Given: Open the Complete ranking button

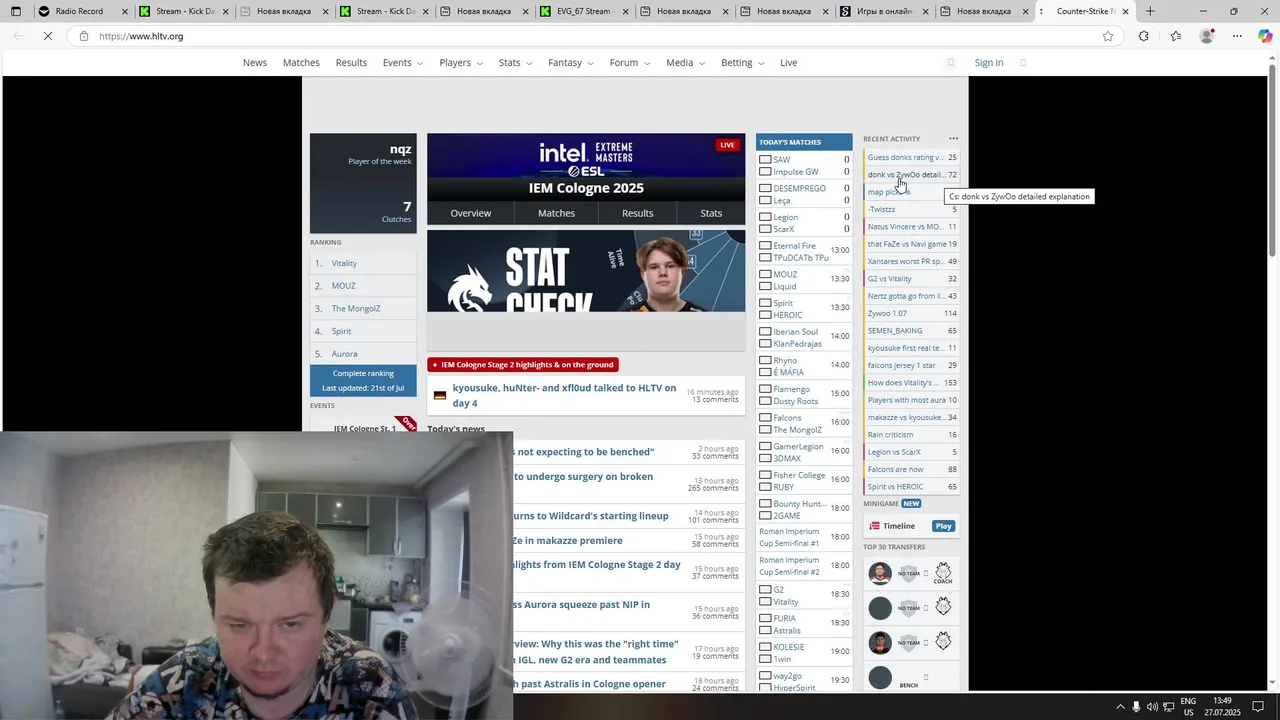Looking at the screenshot, I should coord(363,380).
